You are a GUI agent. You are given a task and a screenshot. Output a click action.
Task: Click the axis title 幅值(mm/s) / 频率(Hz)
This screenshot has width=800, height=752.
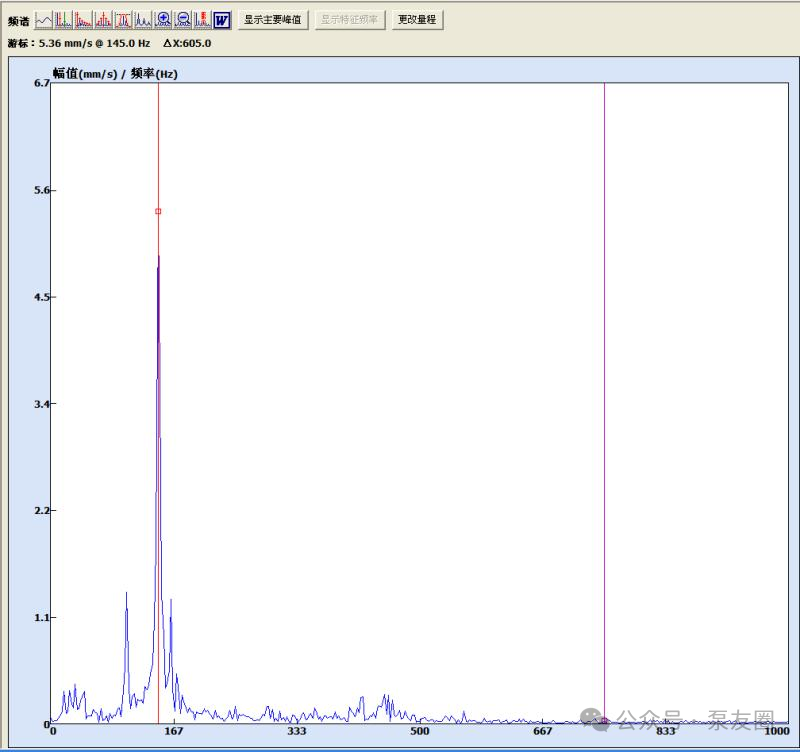click(115, 73)
